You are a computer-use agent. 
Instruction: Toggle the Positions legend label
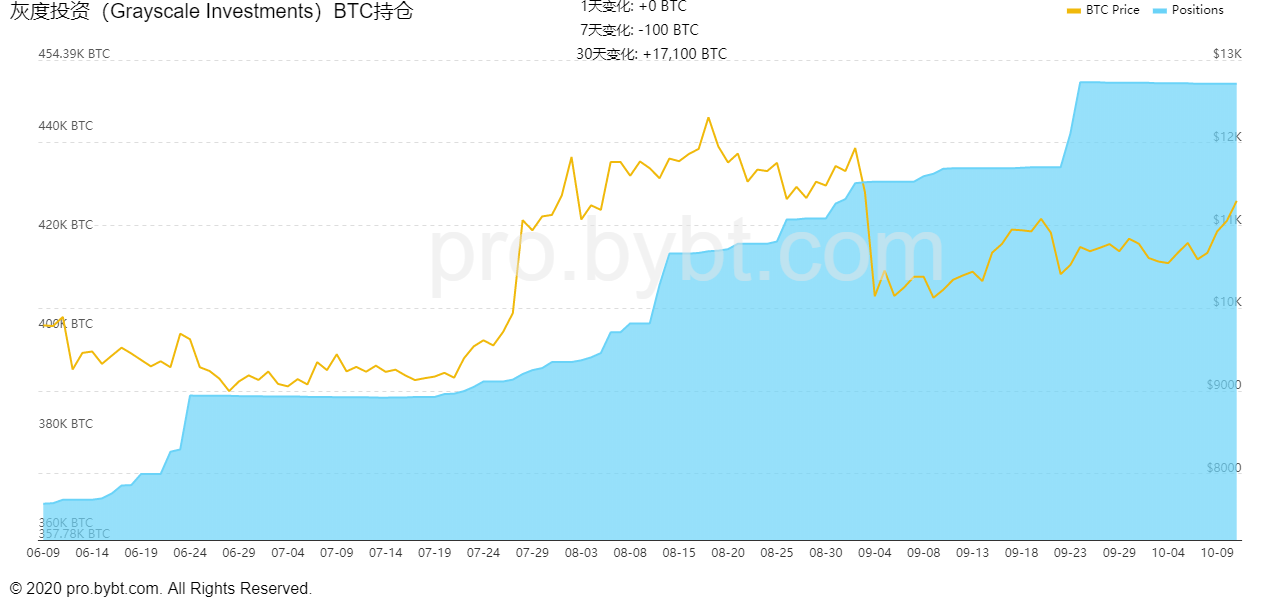pyautogui.click(x=1197, y=10)
